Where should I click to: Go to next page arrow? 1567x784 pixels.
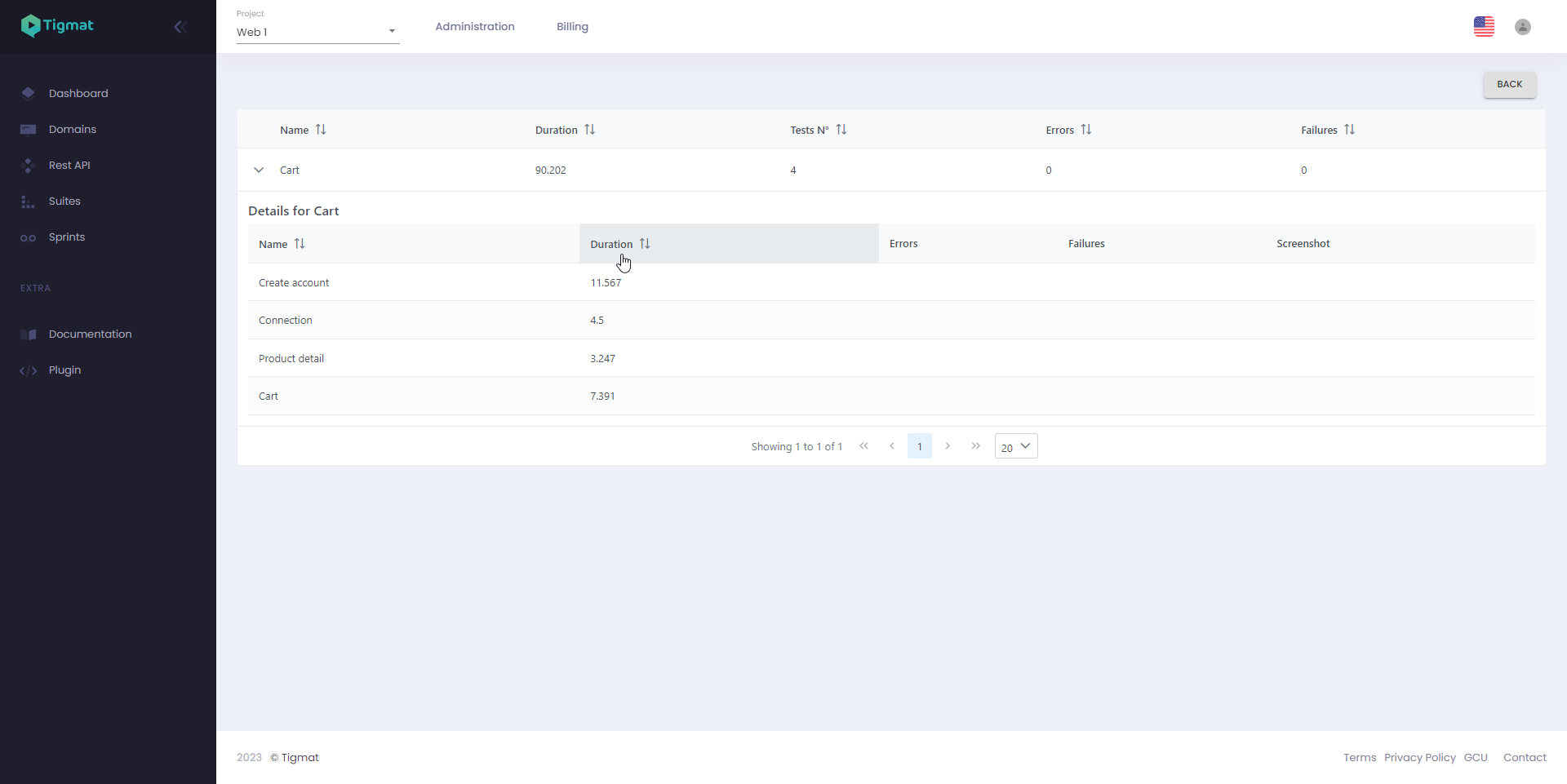(x=948, y=446)
